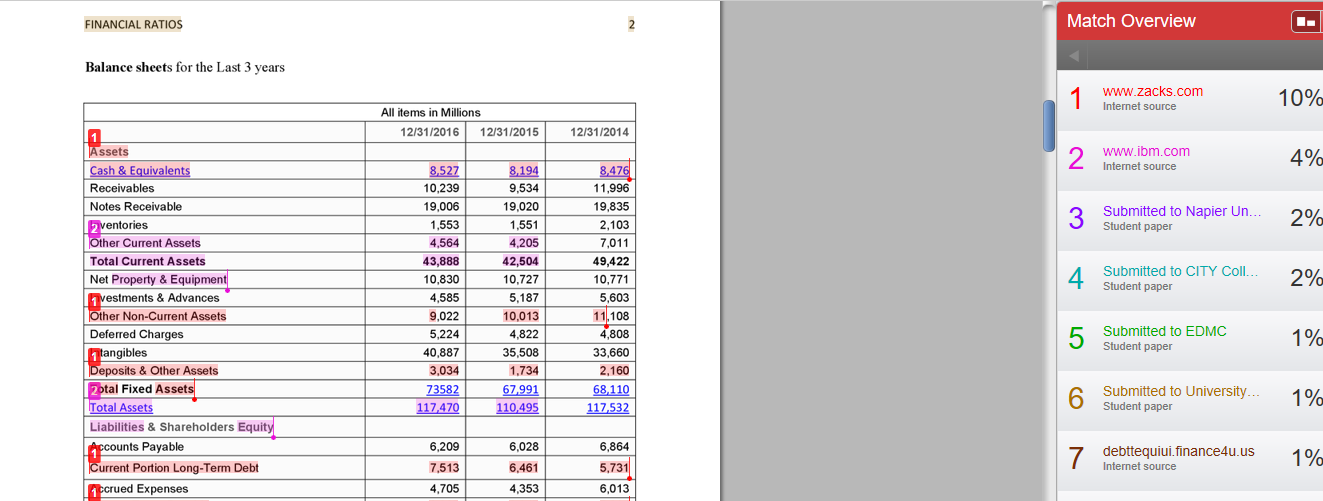Viewport: 1323px width, 501px height.
Task: Click the 49,422 total current assets value
Action: pyautogui.click(x=611, y=262)
